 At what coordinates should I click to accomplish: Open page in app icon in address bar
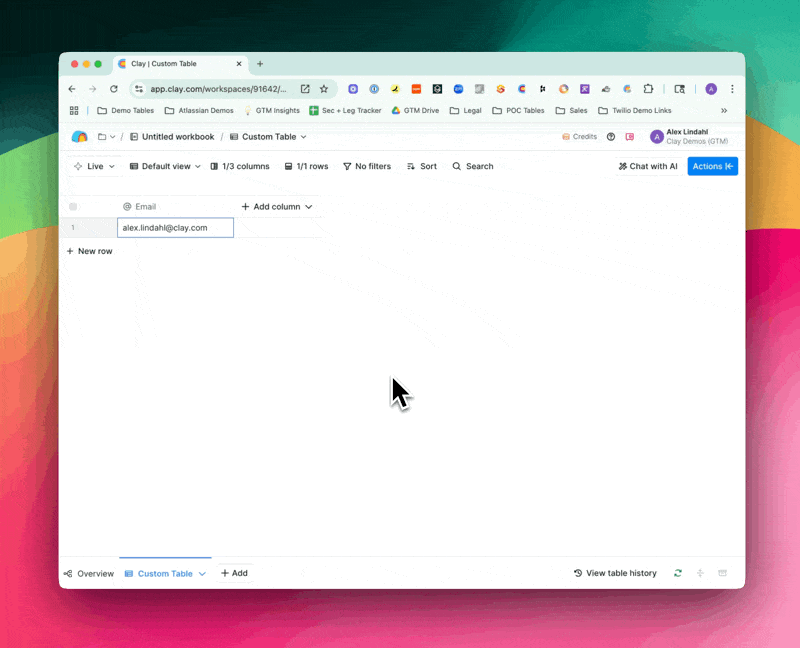point(305,89)
